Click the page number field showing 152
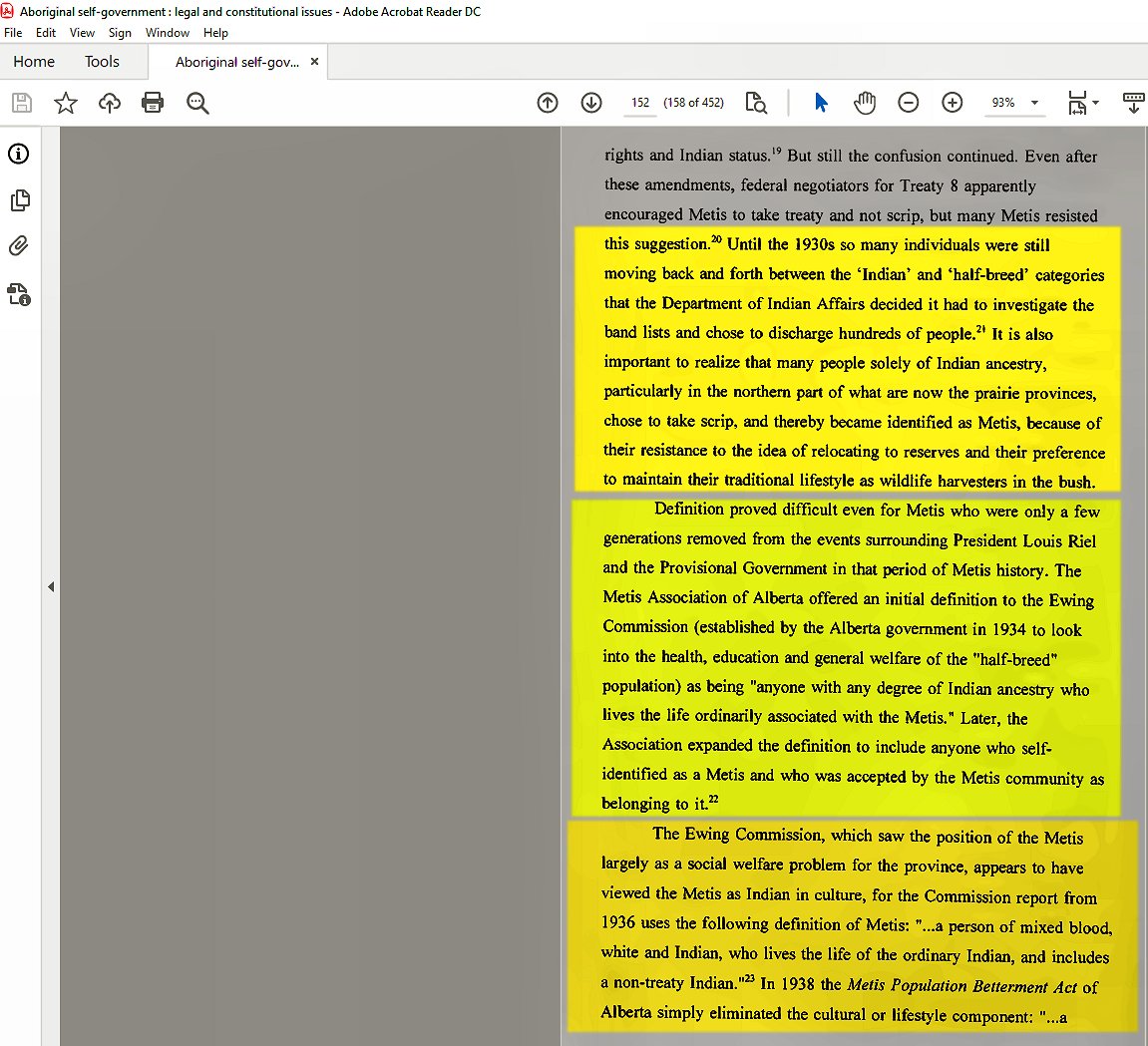The width and height of the screenshot is (1148, 1046). point(640,103)
